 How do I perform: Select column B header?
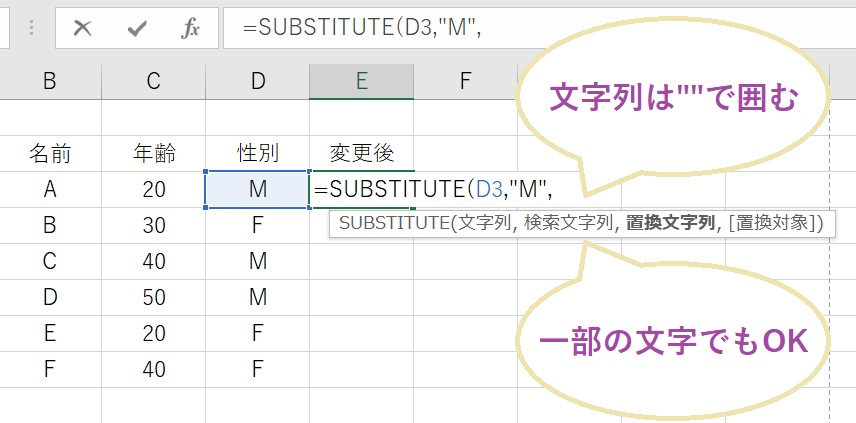point(50,82)
